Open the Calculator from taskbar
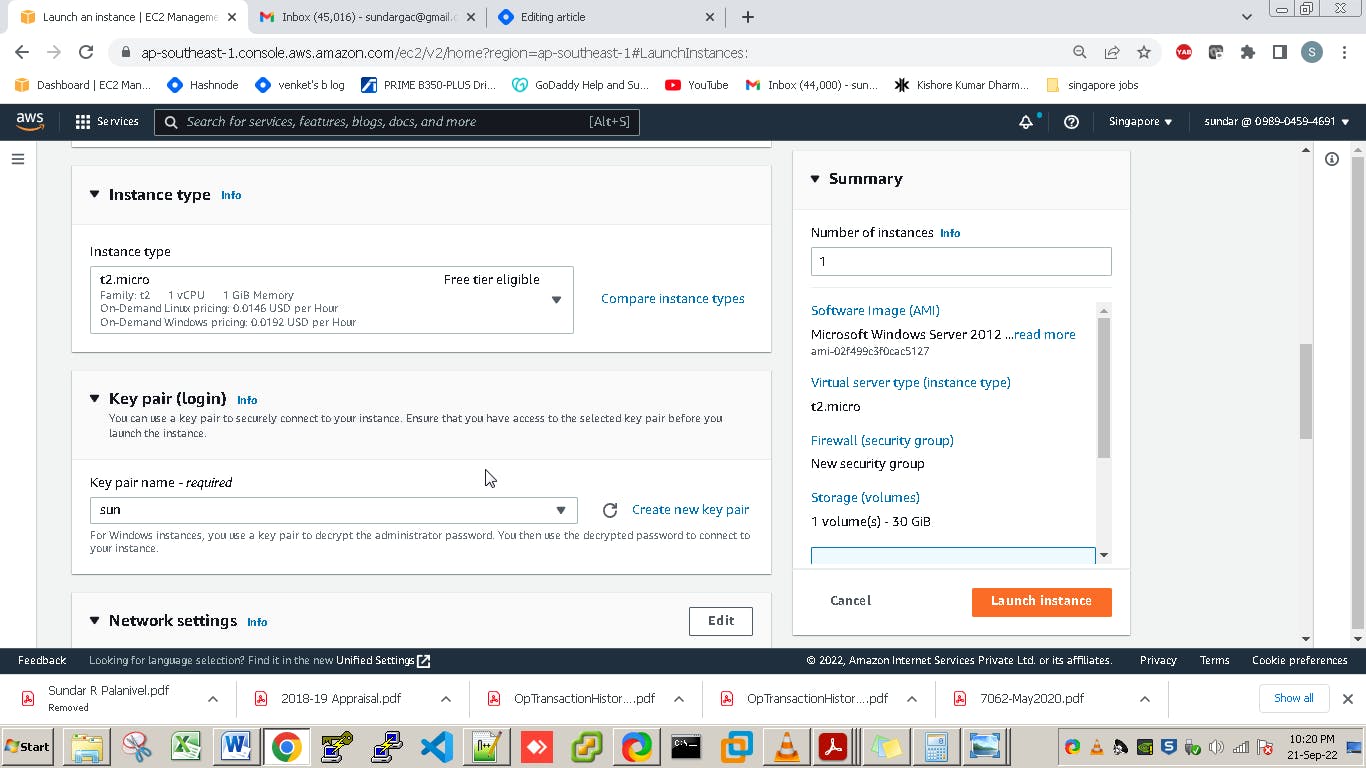Screen dimensions: 1366x768 [935, 747]
